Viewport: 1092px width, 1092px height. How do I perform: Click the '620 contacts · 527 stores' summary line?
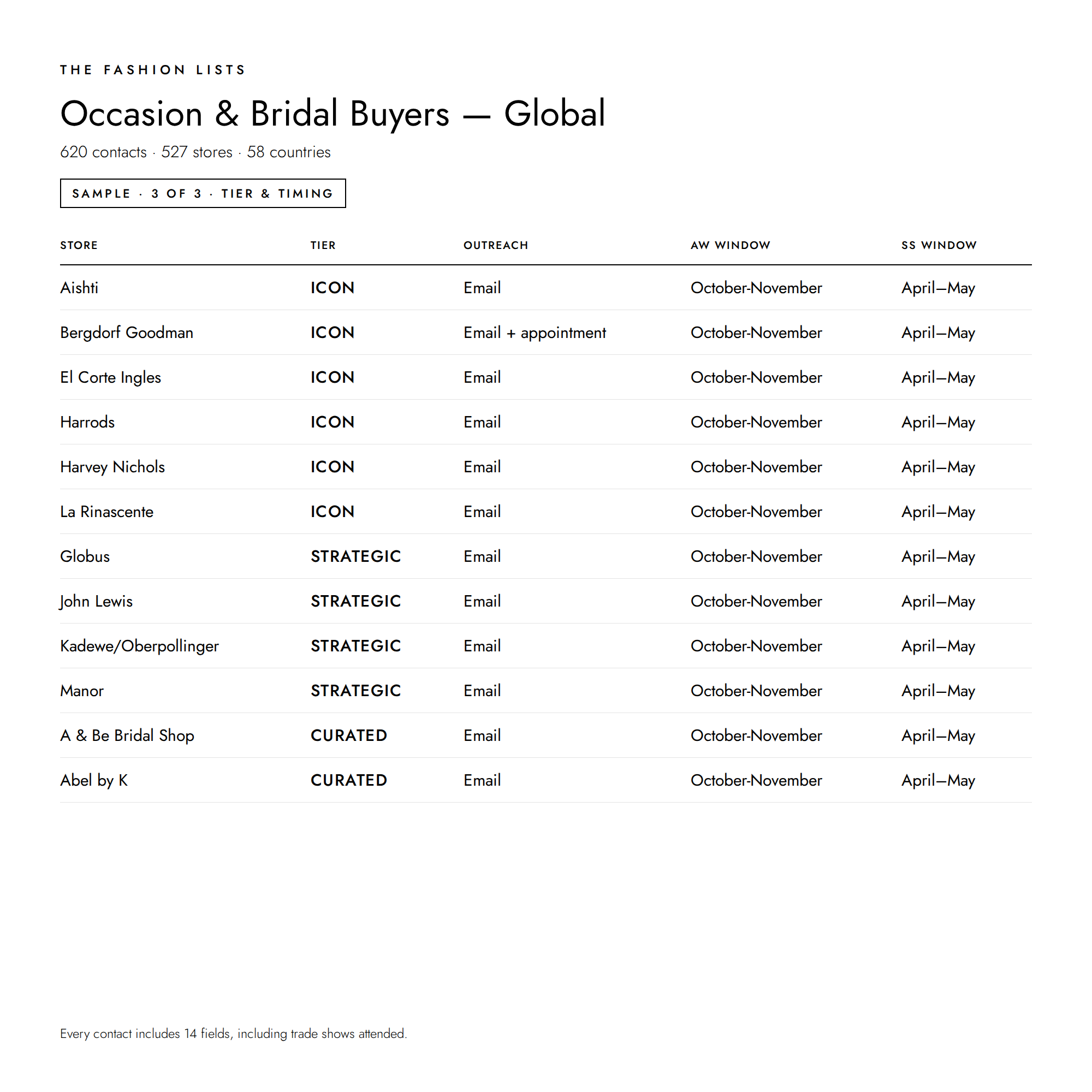click(x=195, y=152)
